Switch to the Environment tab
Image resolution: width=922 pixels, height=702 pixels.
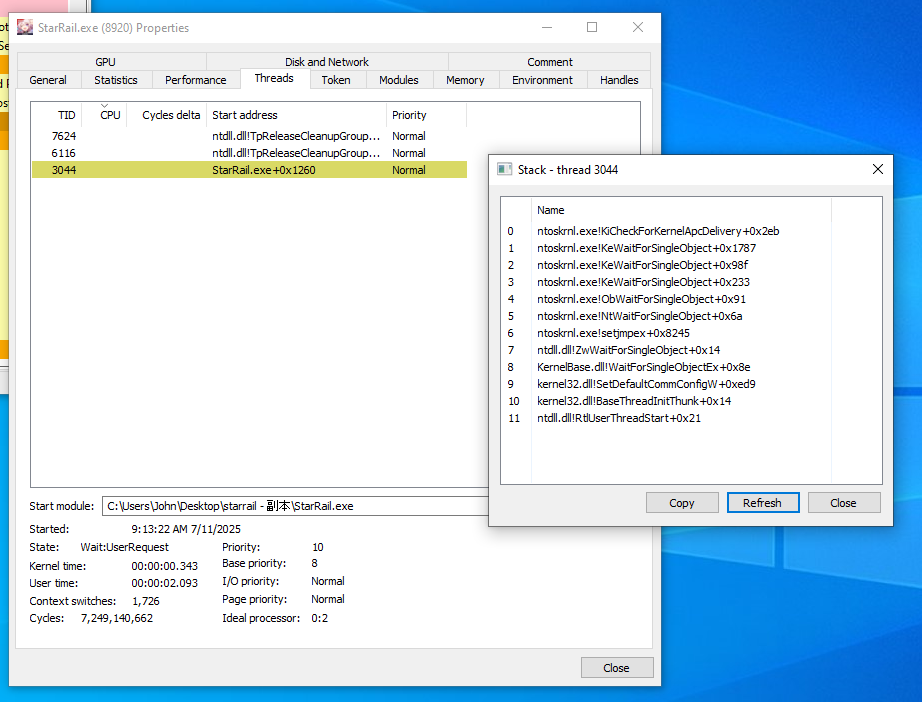[542, 80]
